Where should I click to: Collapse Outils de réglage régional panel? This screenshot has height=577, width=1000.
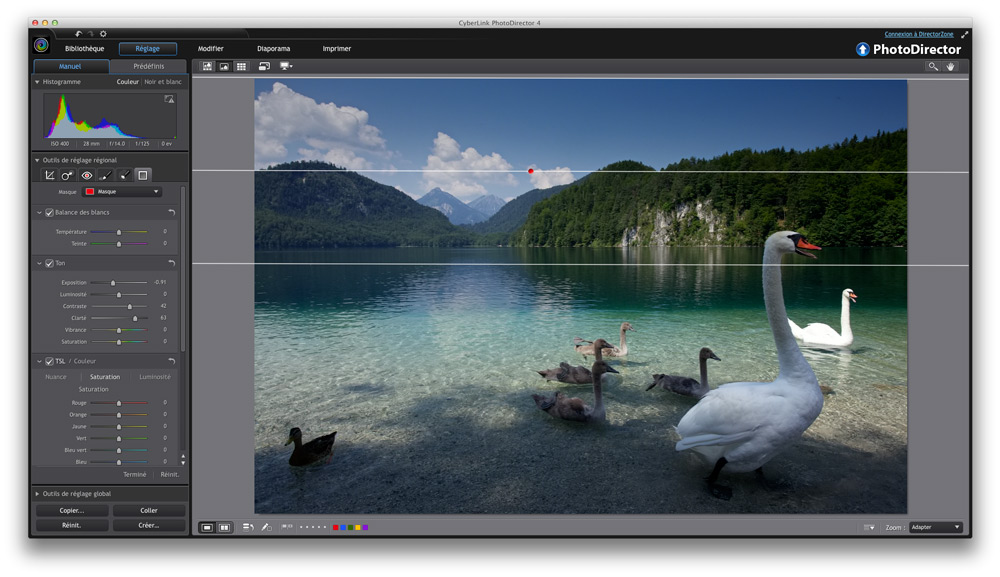37,160
